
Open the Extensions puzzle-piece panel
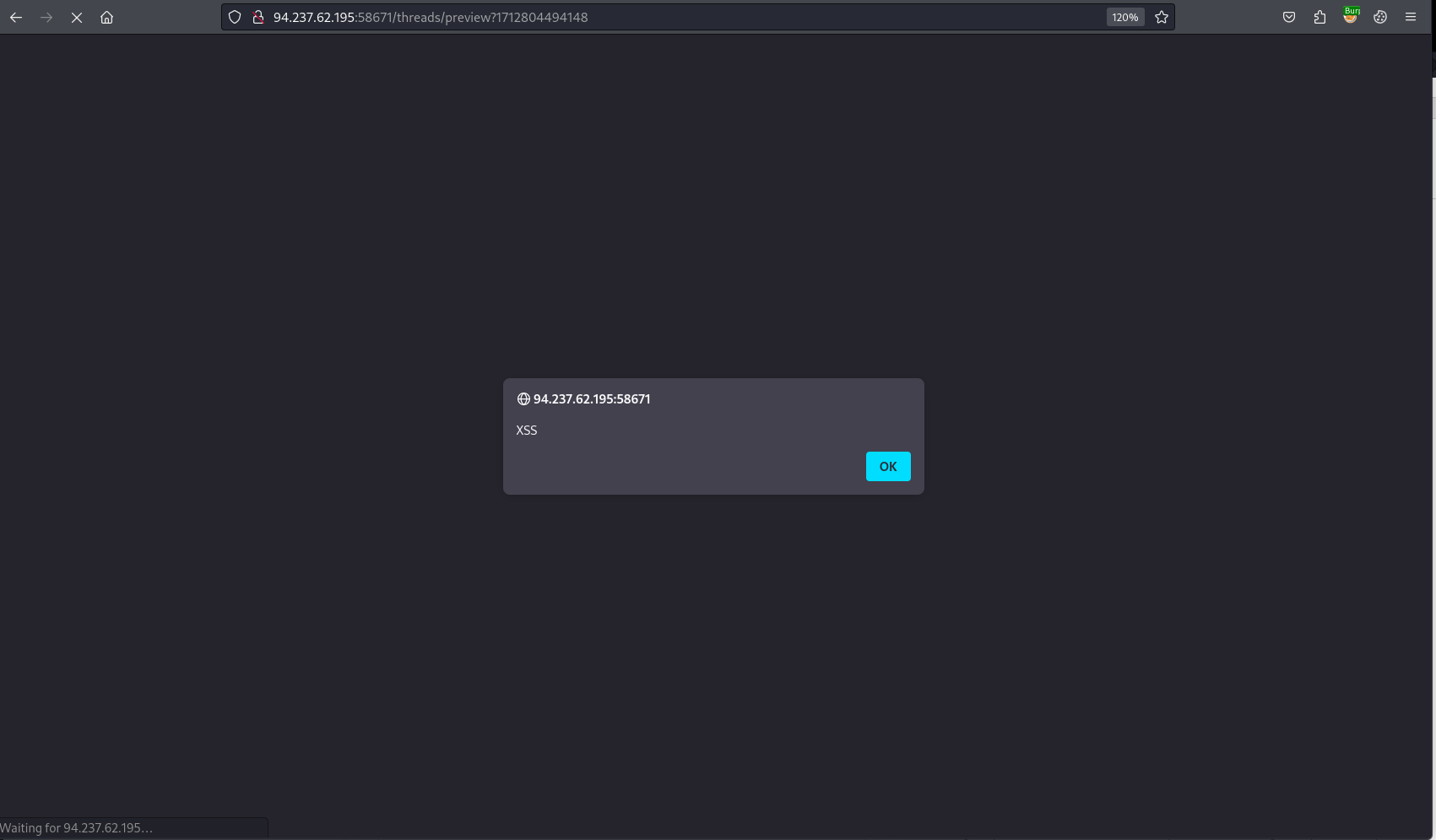point(1319,17)
